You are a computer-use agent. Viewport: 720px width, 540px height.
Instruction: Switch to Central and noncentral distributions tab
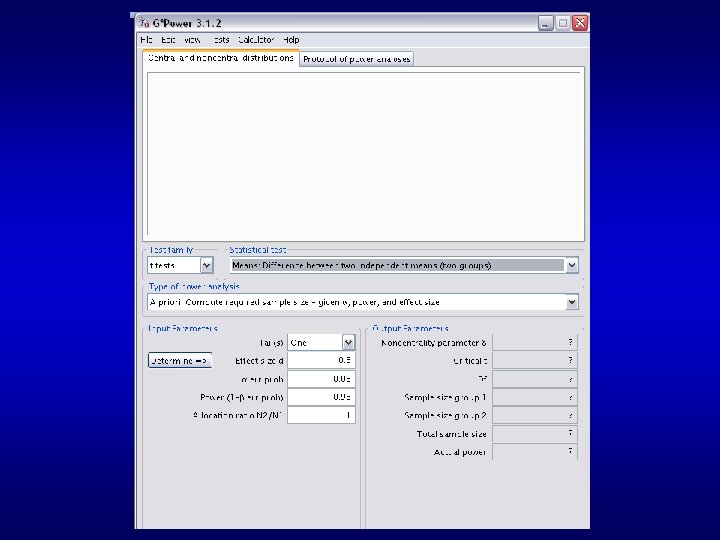[x=220, y=58]
